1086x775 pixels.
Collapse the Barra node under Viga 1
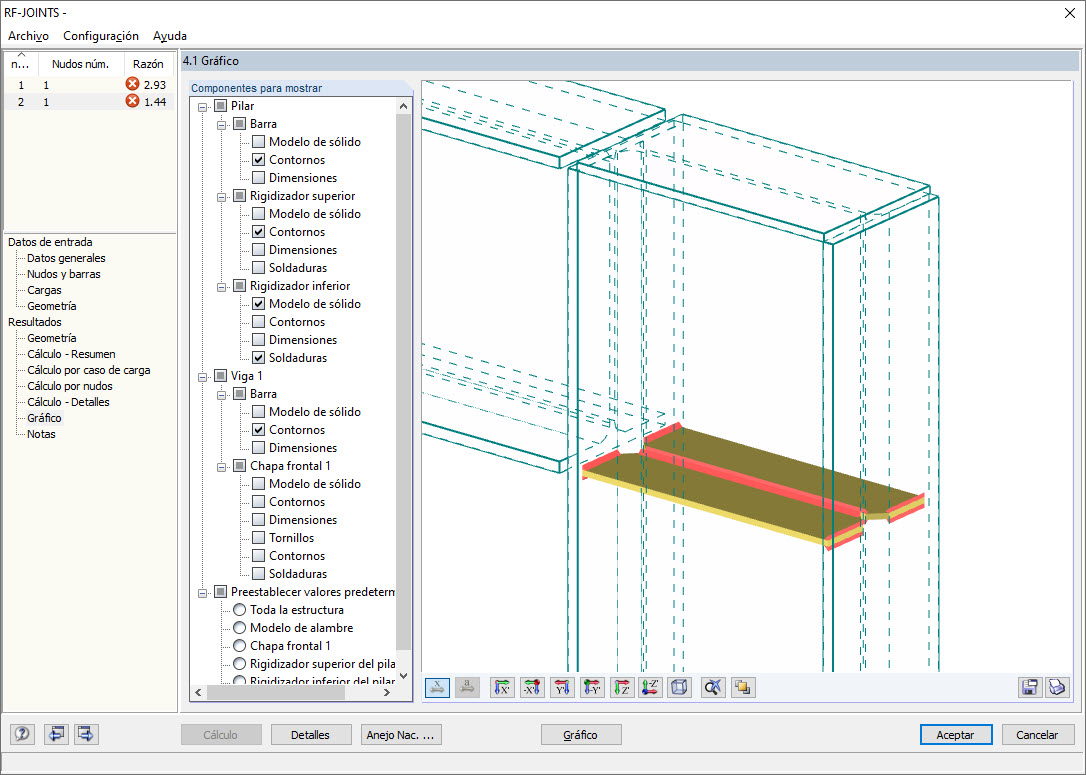click(x=222, y=395)
